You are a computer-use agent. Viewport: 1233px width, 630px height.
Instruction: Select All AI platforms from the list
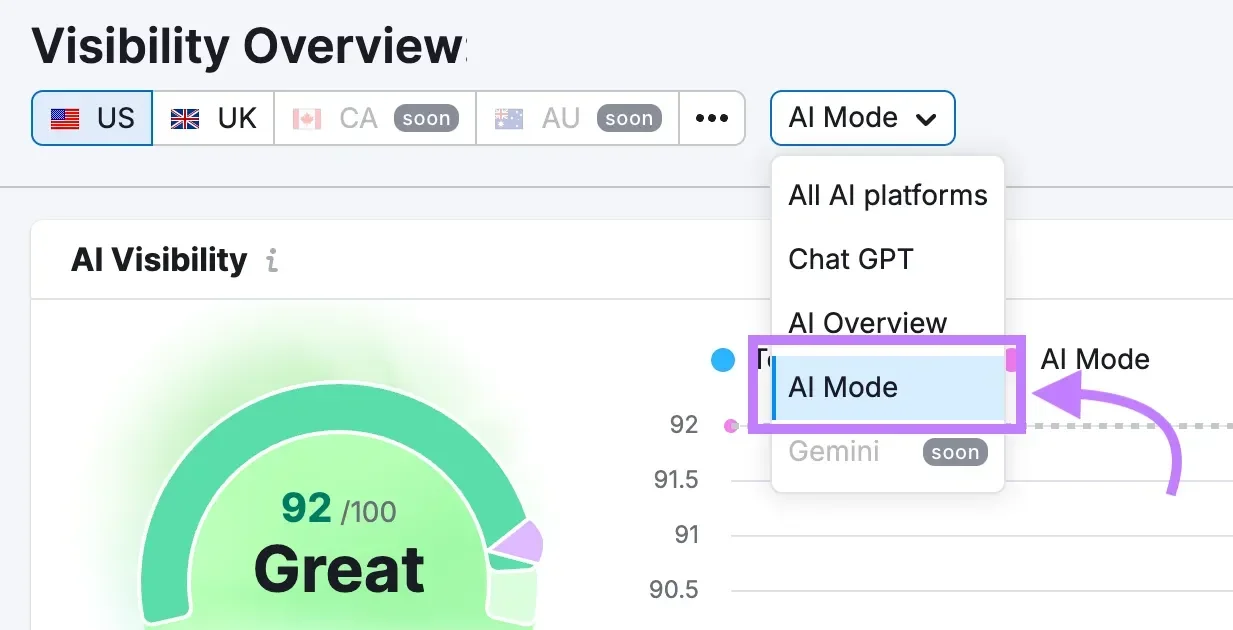tap(887, 195)
